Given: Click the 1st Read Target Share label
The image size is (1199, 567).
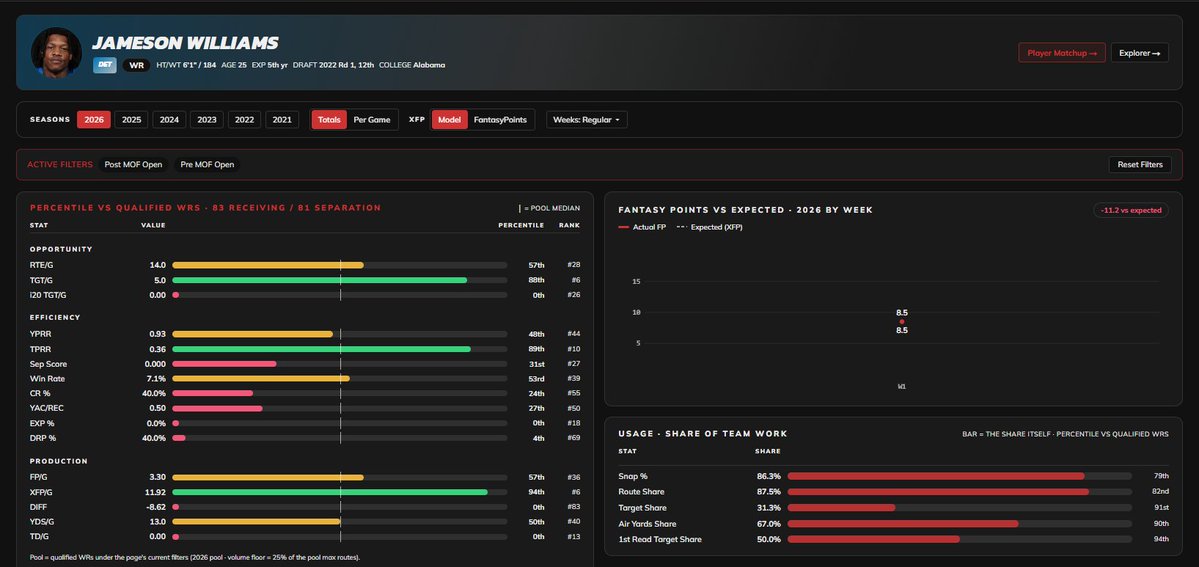Looking at the screenshot, I should (660, 539).
